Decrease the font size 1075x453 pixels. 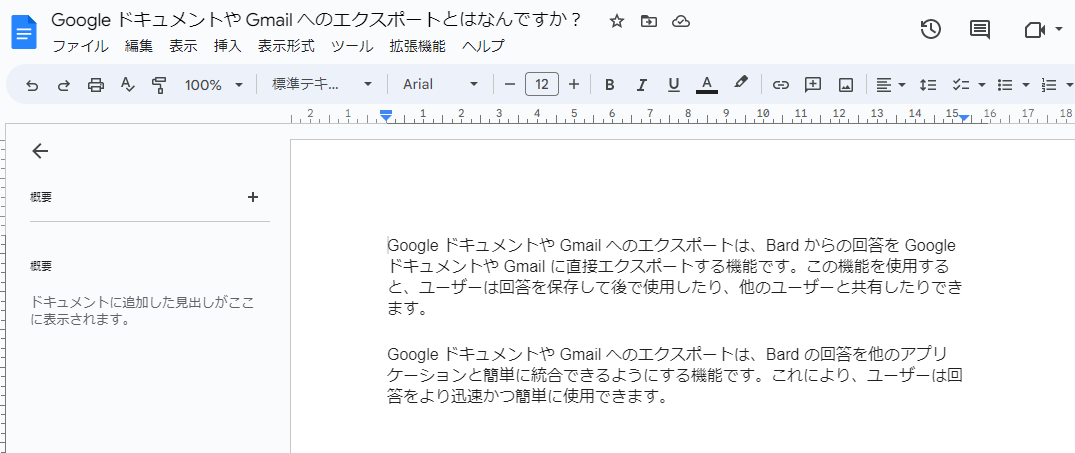coord(509,84)
